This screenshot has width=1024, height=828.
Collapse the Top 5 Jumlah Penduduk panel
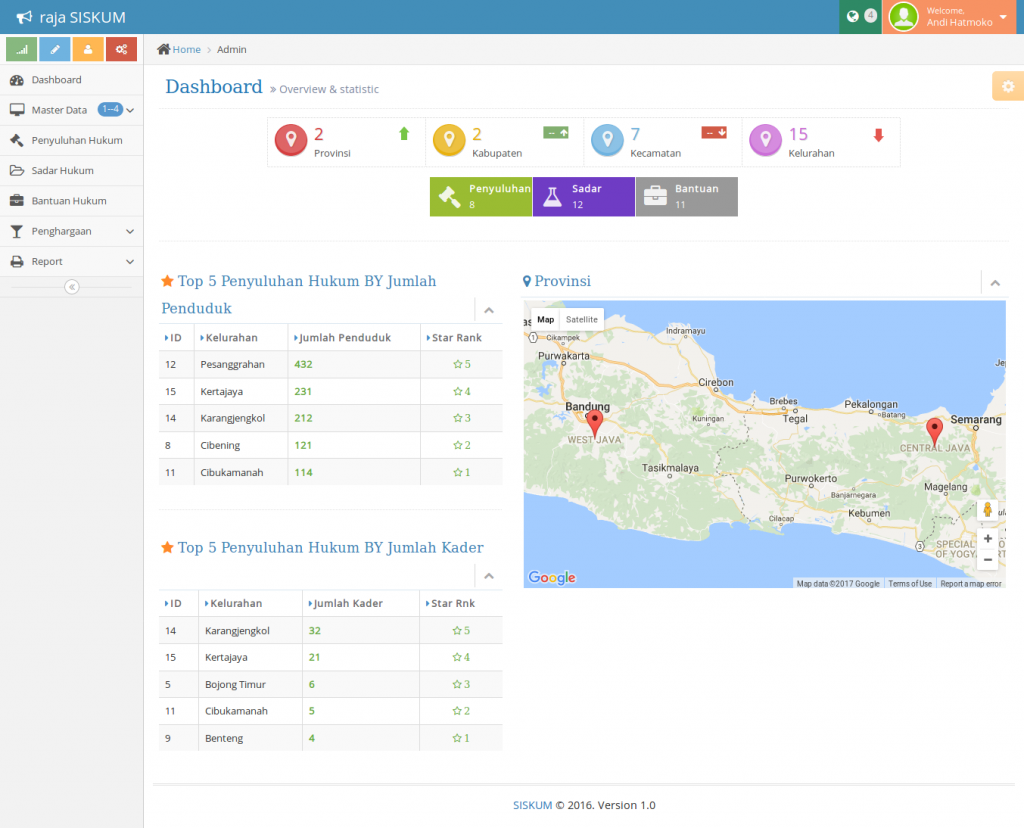[x=489, y=310]
